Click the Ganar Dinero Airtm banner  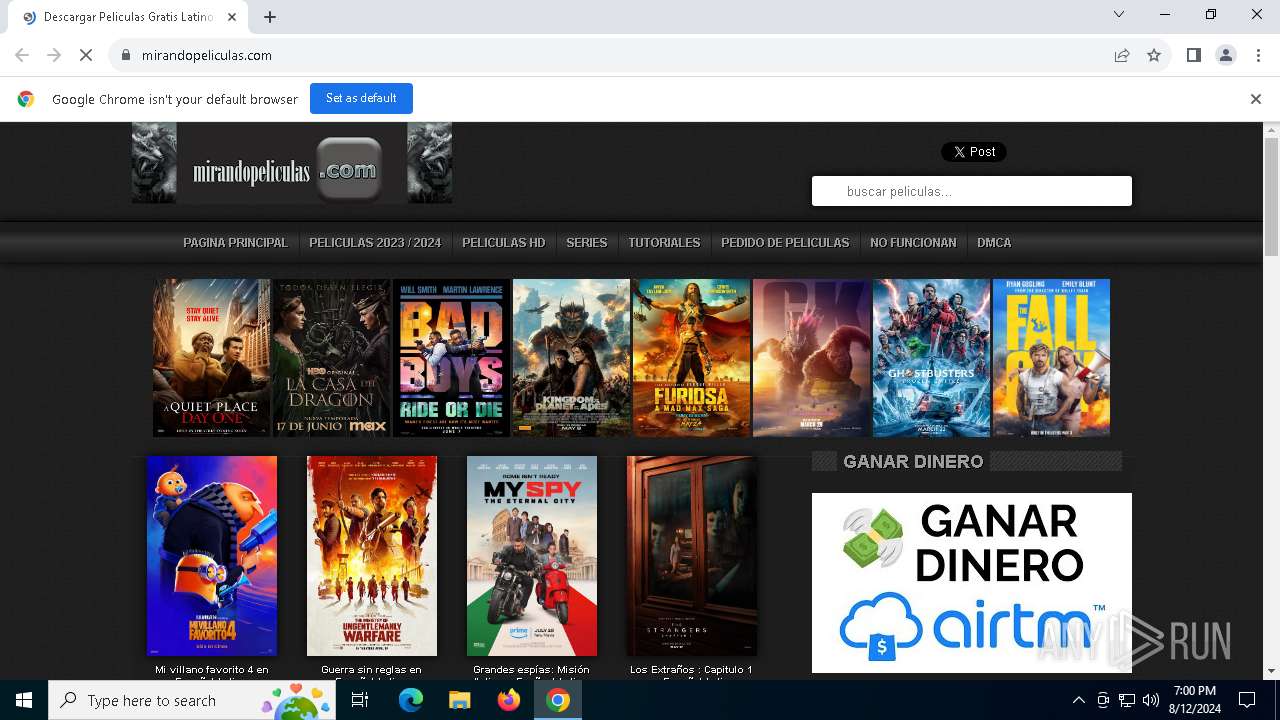coord(972,583)
